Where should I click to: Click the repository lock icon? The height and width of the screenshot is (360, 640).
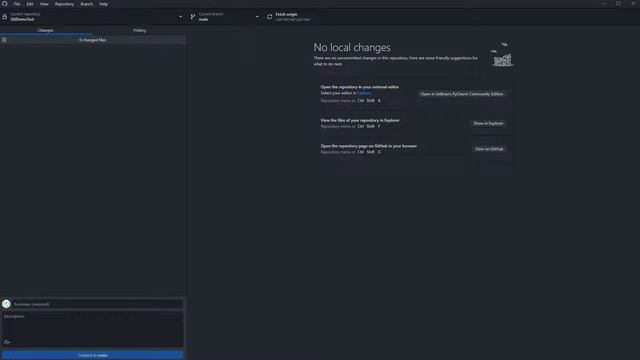4,17
